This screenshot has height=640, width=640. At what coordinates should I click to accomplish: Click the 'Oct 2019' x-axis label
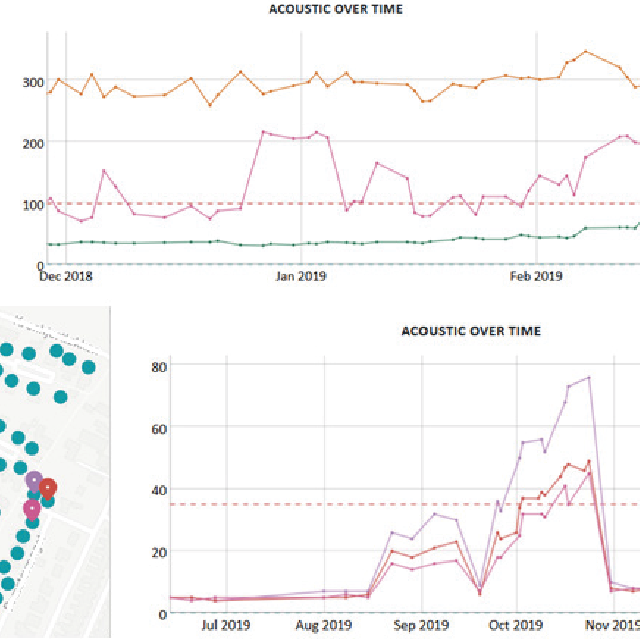(517, 625)
